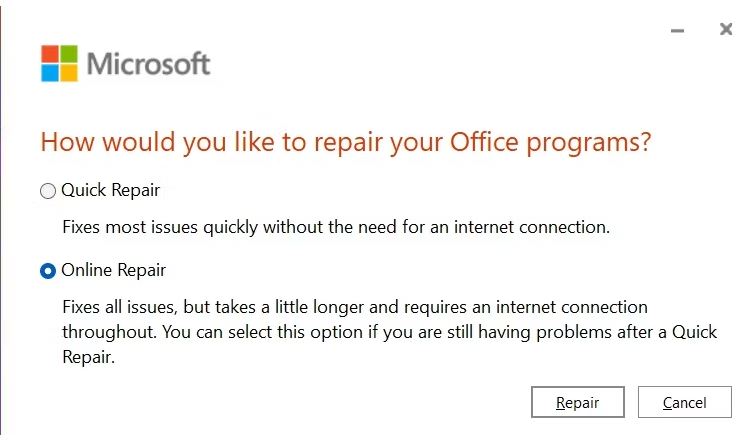Click the Online Repair option label
Screen dimensions: 756x448
pos(113,270)
